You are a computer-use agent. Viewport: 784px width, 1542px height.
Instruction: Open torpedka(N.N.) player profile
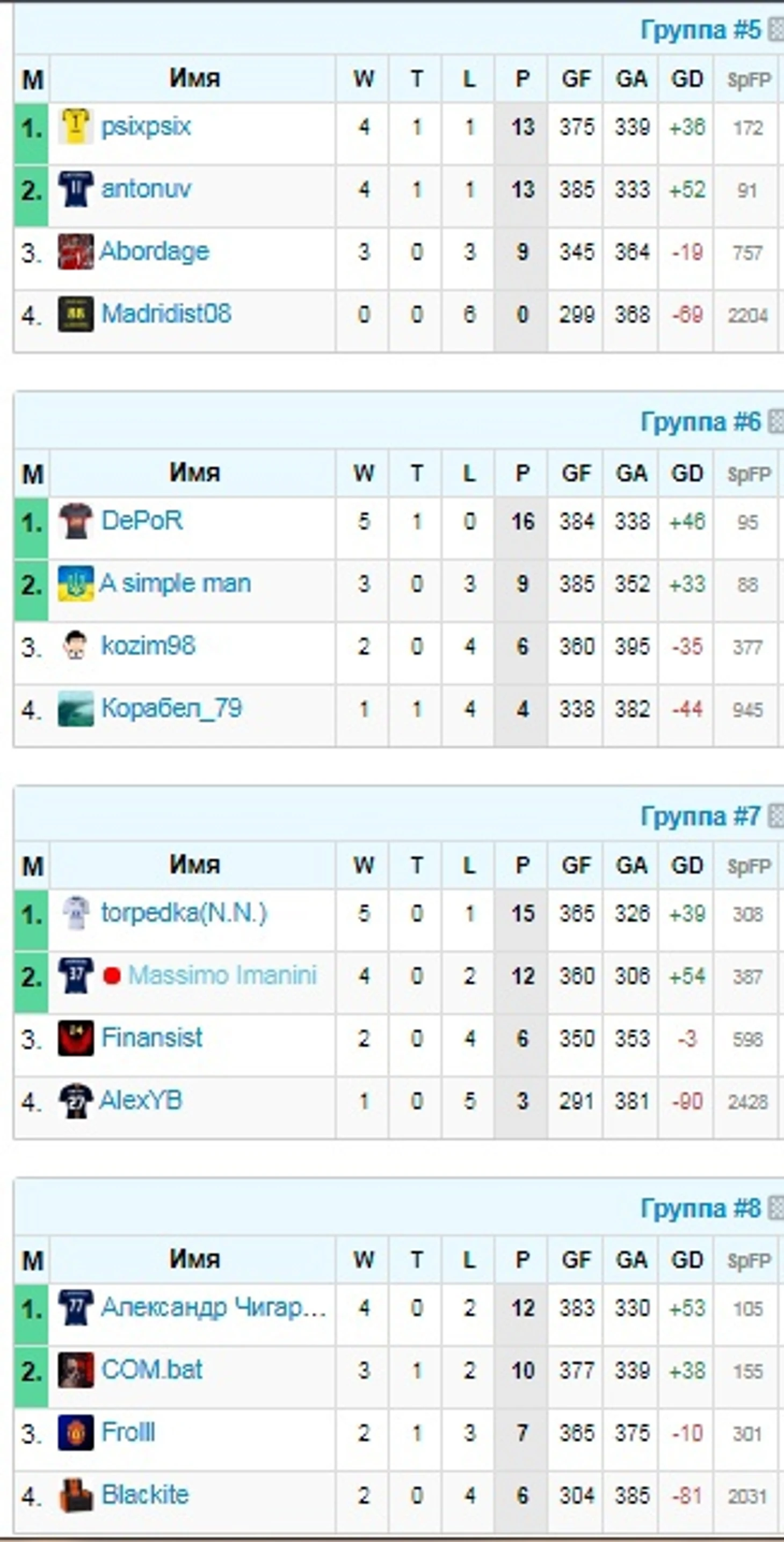[184, 913]
